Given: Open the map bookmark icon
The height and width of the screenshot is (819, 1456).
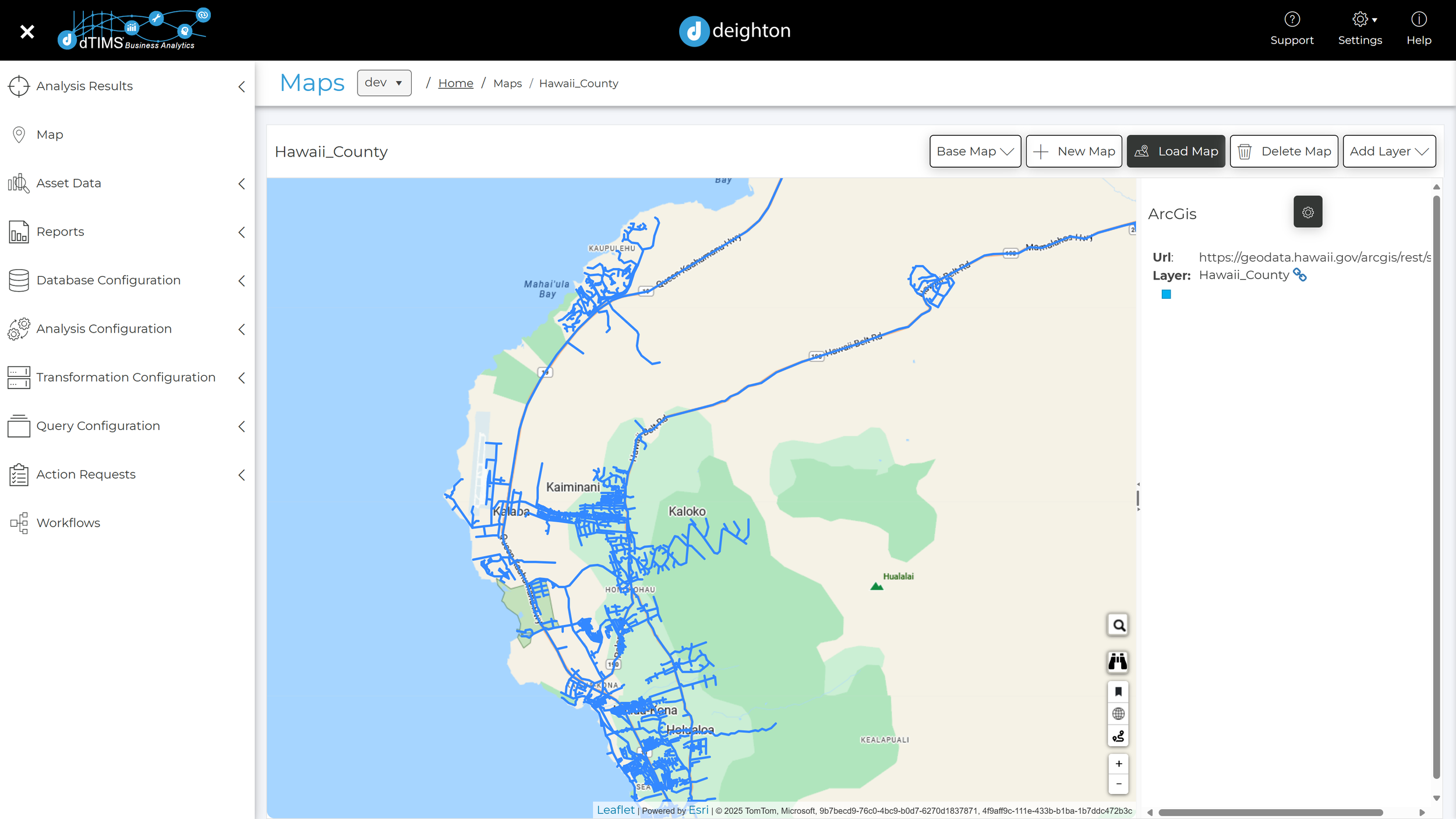Looking at the screenshot, I should 1118,692.
